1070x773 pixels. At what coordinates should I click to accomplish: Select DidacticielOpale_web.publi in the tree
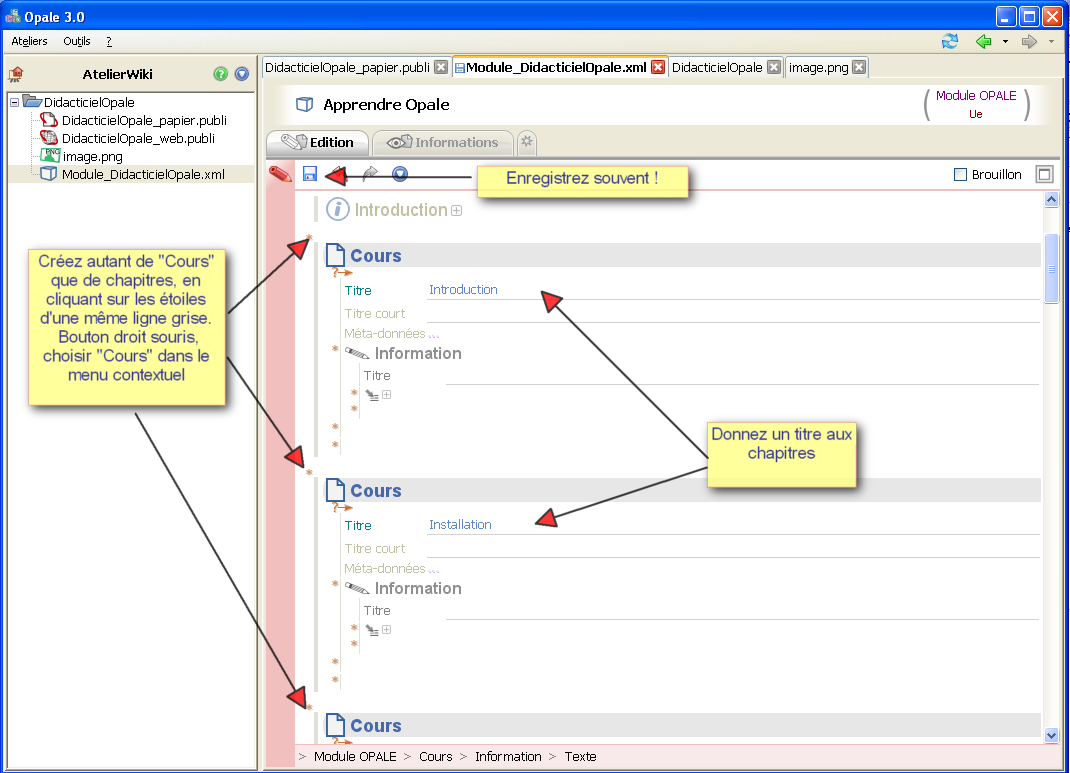(138, 138)
